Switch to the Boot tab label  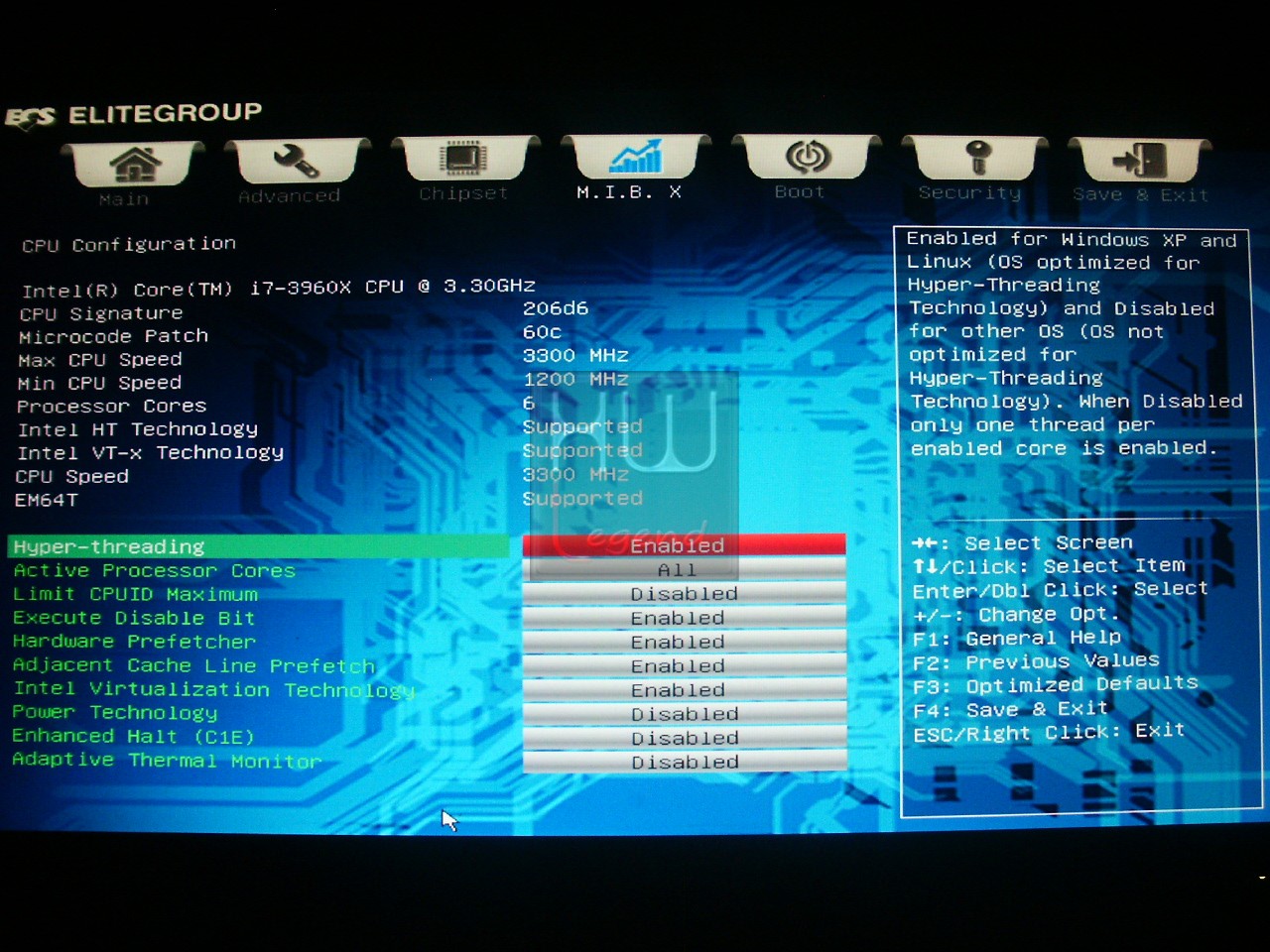pyautogui.click(x=800, y=192)
